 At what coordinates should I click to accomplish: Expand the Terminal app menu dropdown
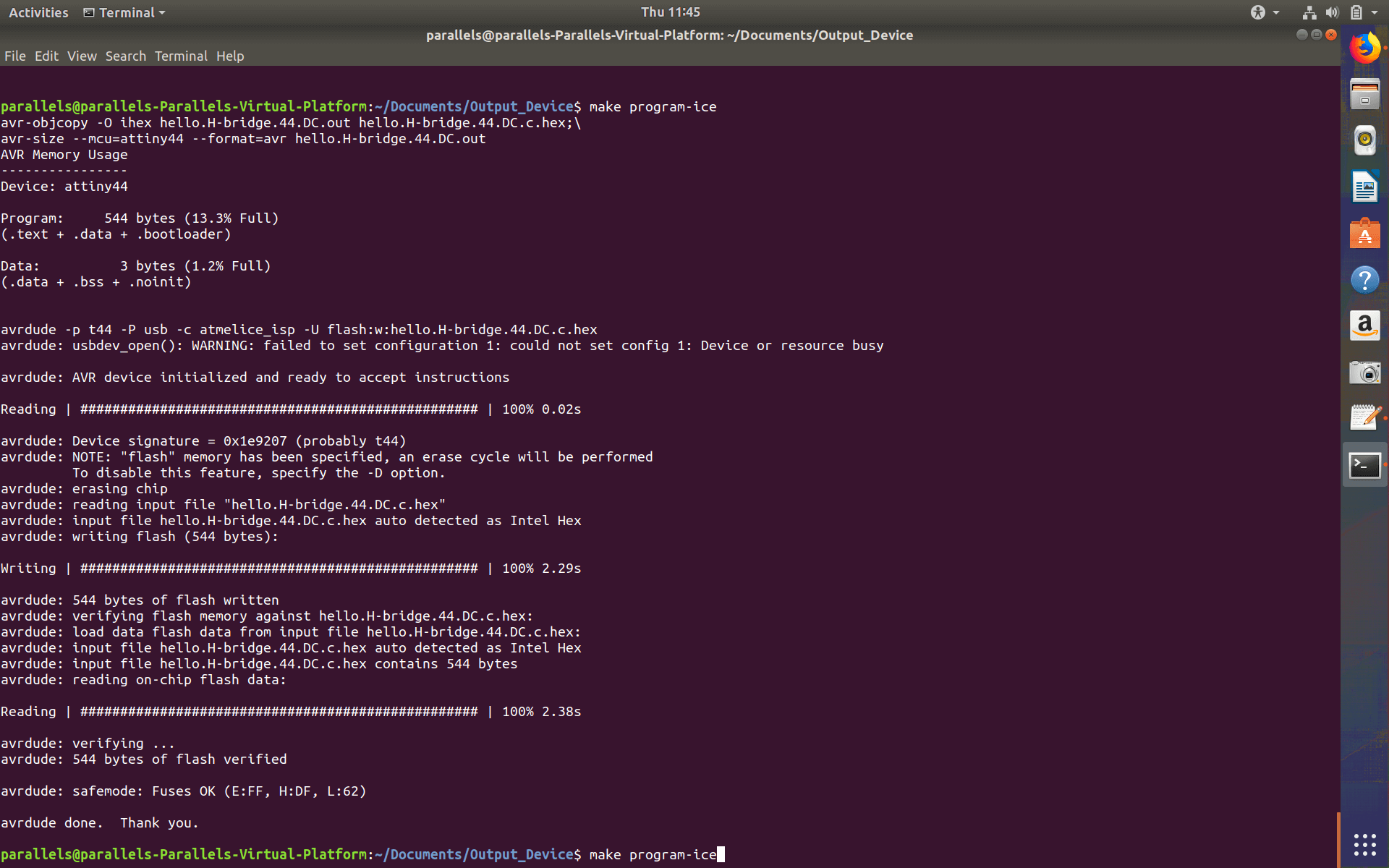pyautogui.click(x=124, y=12)
